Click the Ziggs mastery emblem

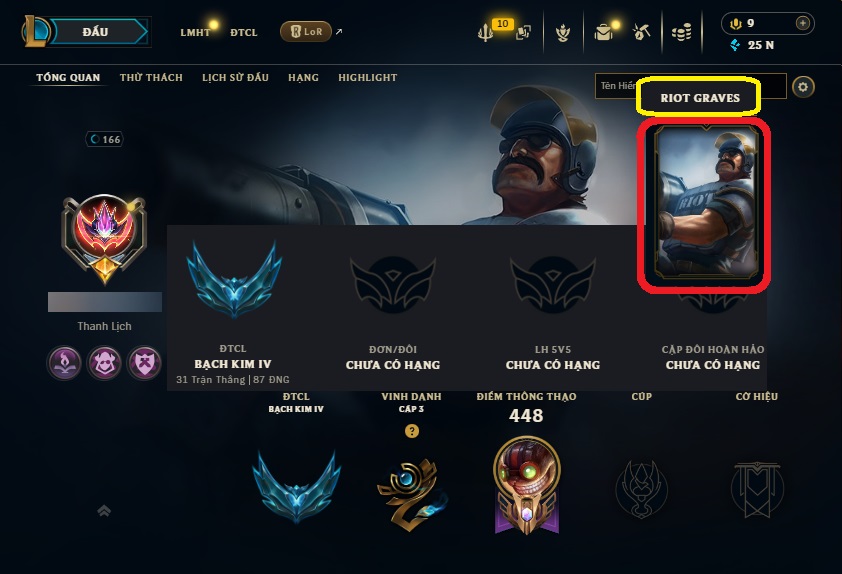pyautogui.click(x=527, y=485)
